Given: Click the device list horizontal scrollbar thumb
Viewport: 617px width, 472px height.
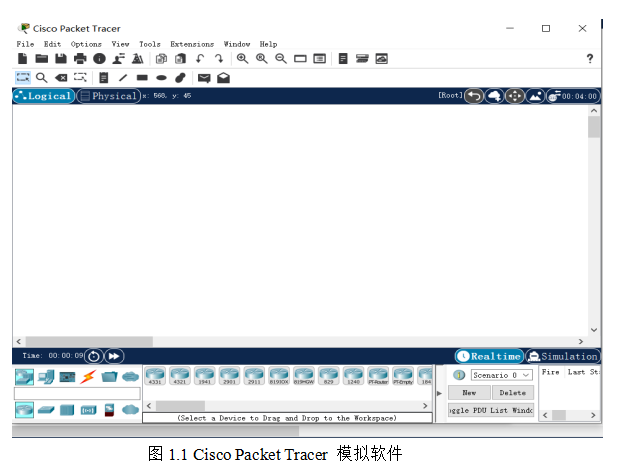Looking at the screenshot, I should pyautogui.click(x=180, y=406).
